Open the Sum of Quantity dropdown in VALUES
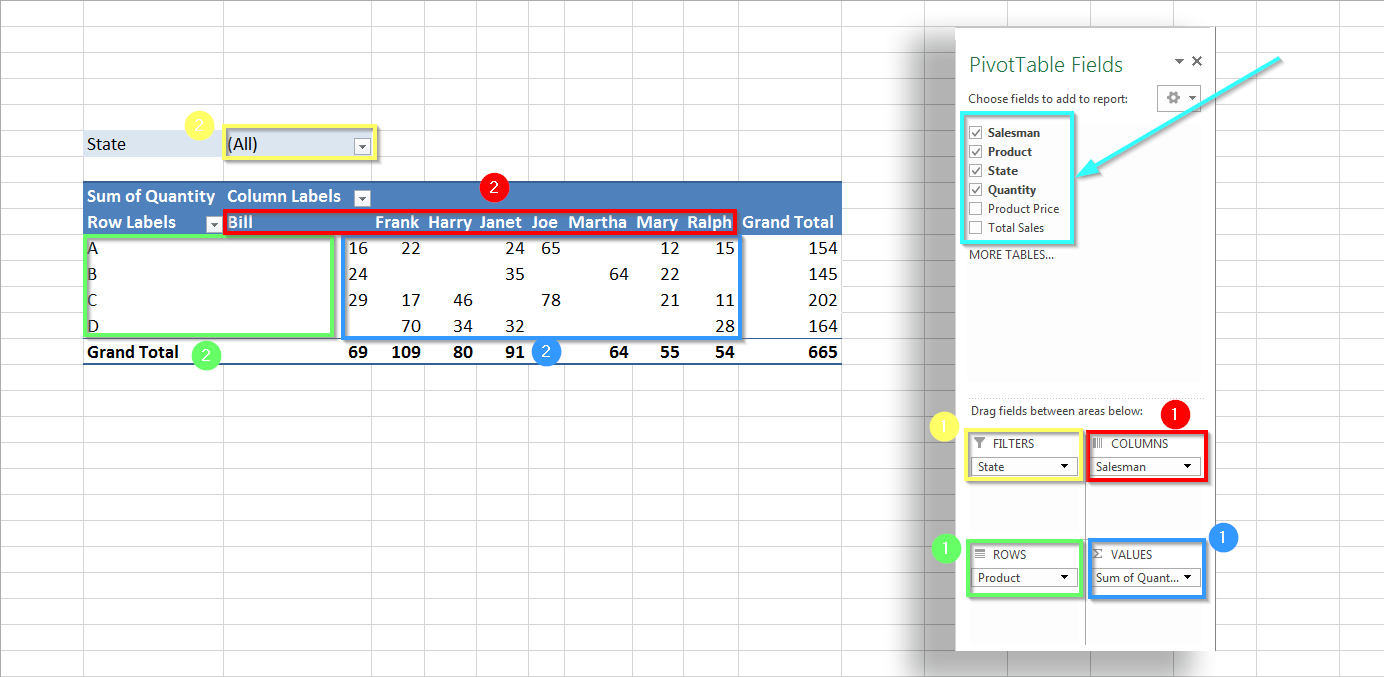The height and width of the screenshot is (677, 1384). point(1188,578)
